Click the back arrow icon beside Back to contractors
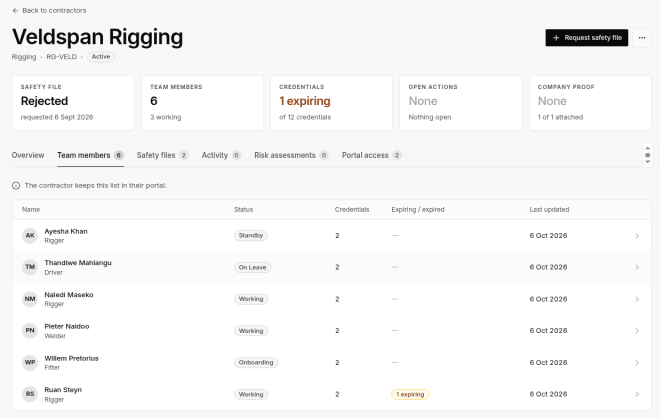The width and height of the screenshot is (660, 418). coord(16,11)
